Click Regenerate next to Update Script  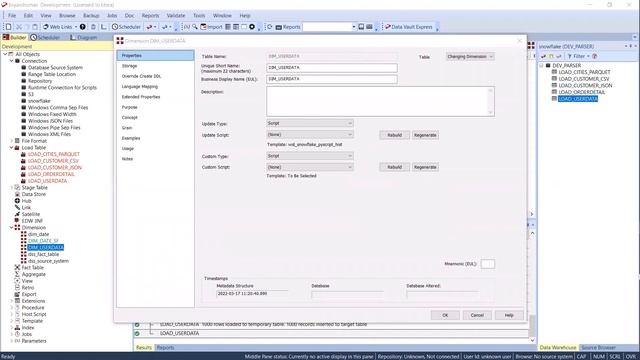click(425, 135)
